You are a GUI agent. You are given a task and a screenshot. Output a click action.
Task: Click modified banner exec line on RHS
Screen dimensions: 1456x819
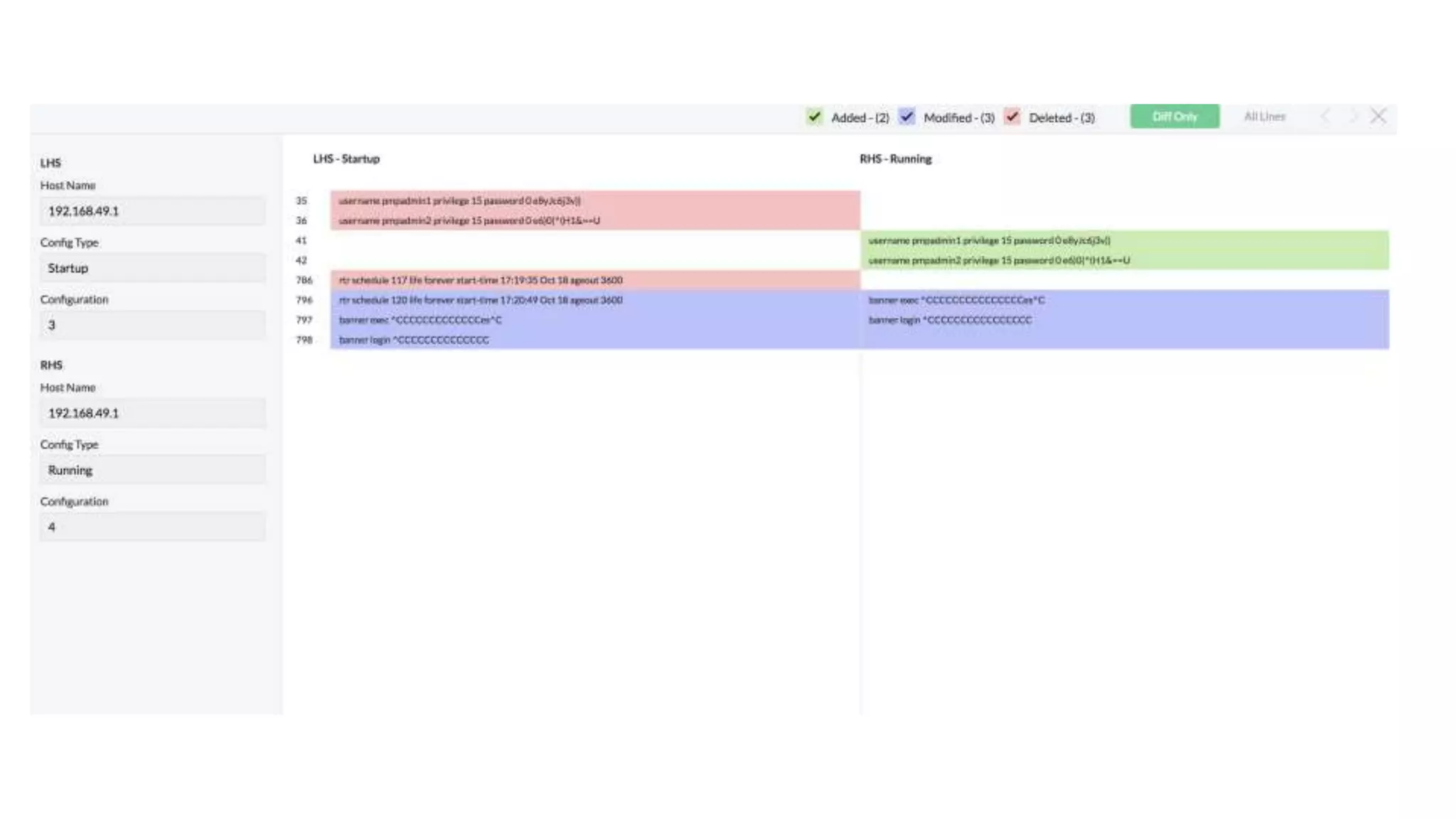pyautogui.click(x=956, y=300)
